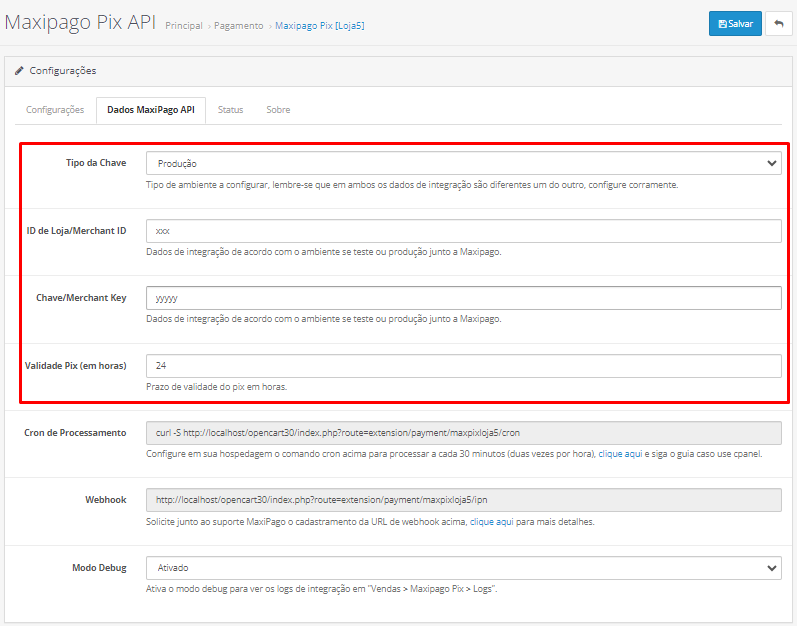This screenshot has width=797, height=626.
Task: Follow the clique aqui link for cron guide
Action: (620, 454)
